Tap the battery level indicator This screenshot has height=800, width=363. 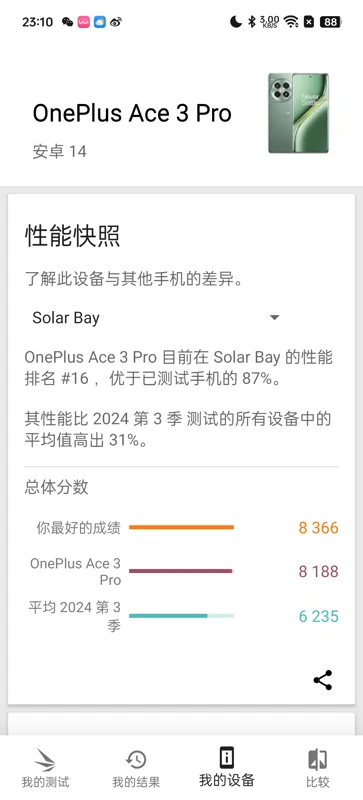tap(330, 22)
